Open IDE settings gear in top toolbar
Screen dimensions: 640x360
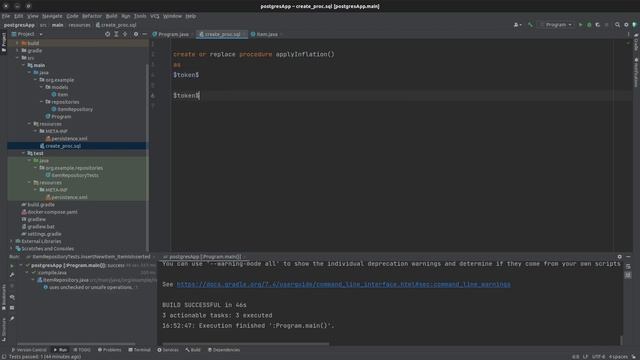626,25
